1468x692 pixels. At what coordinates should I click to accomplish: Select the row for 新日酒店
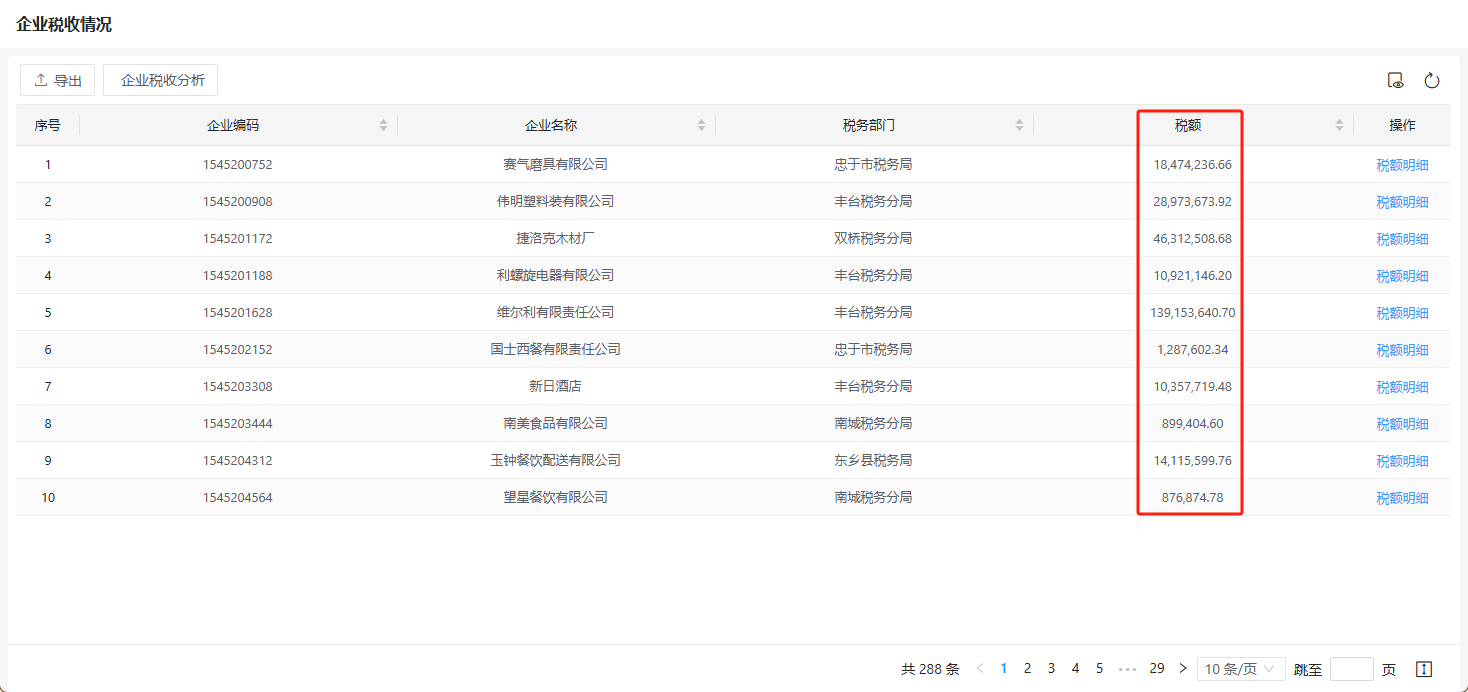click(x=555, y=386)
